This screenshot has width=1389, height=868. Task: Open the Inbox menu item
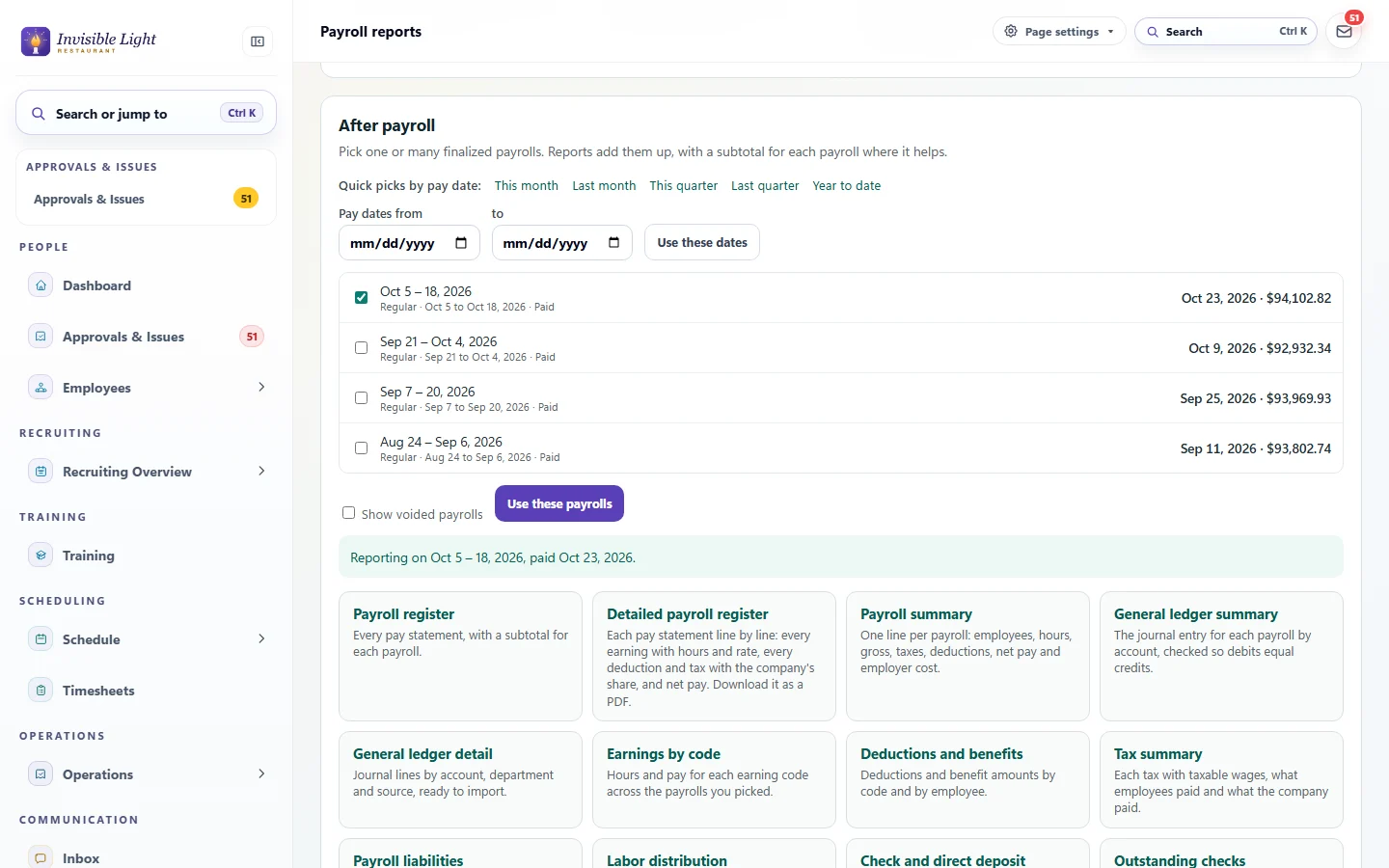pos(147,857)
